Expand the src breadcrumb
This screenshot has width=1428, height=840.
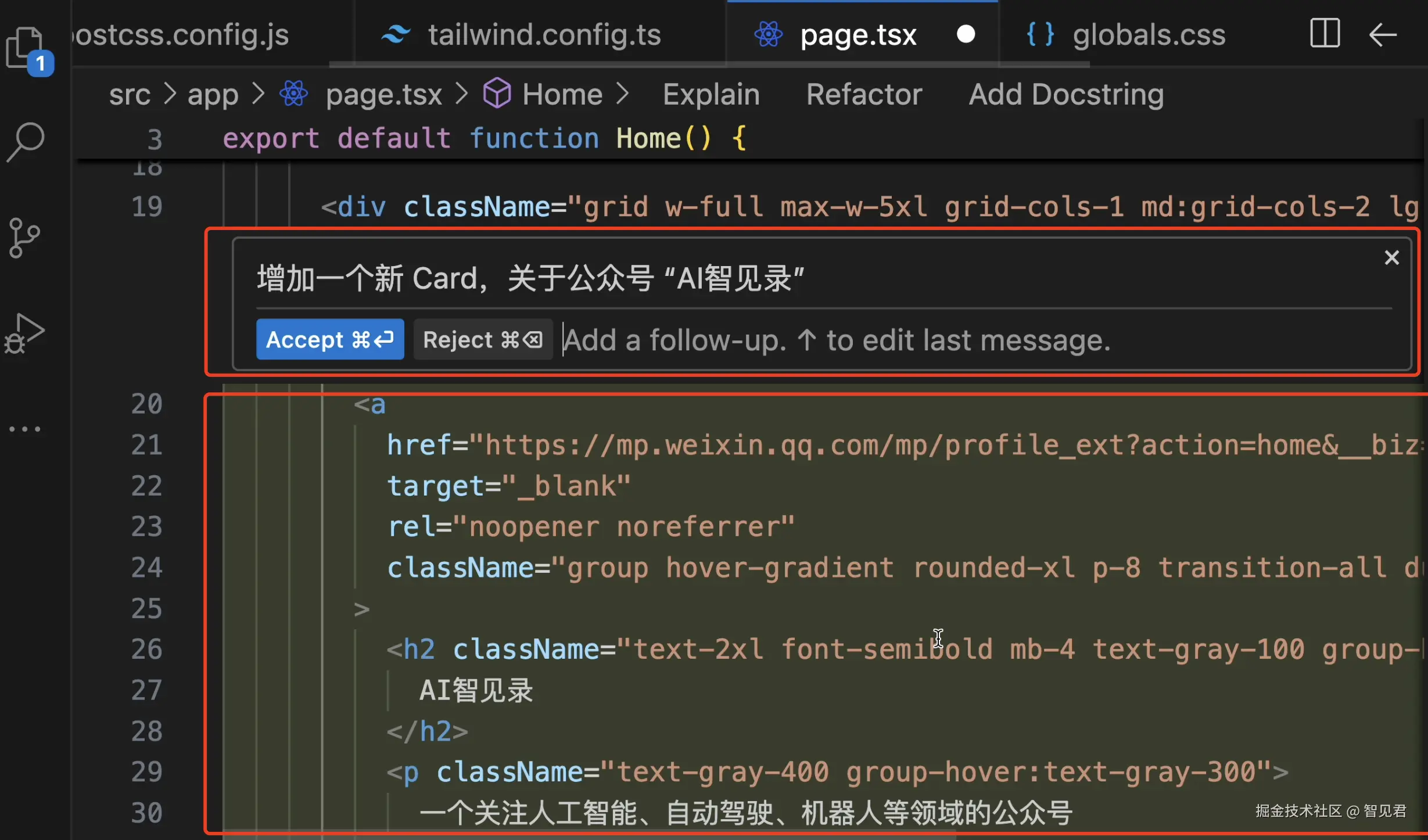tap(130, 95)
